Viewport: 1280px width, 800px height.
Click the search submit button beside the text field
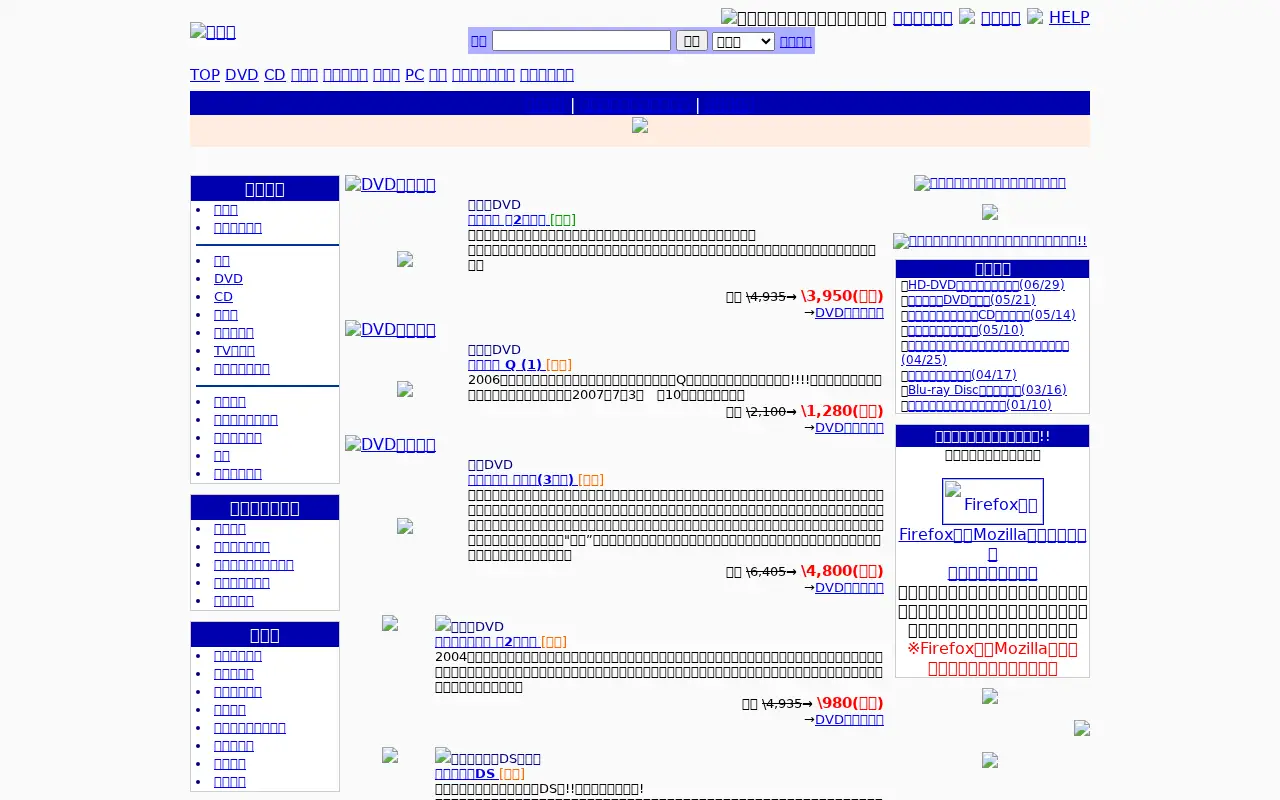(x=692, y=41)
